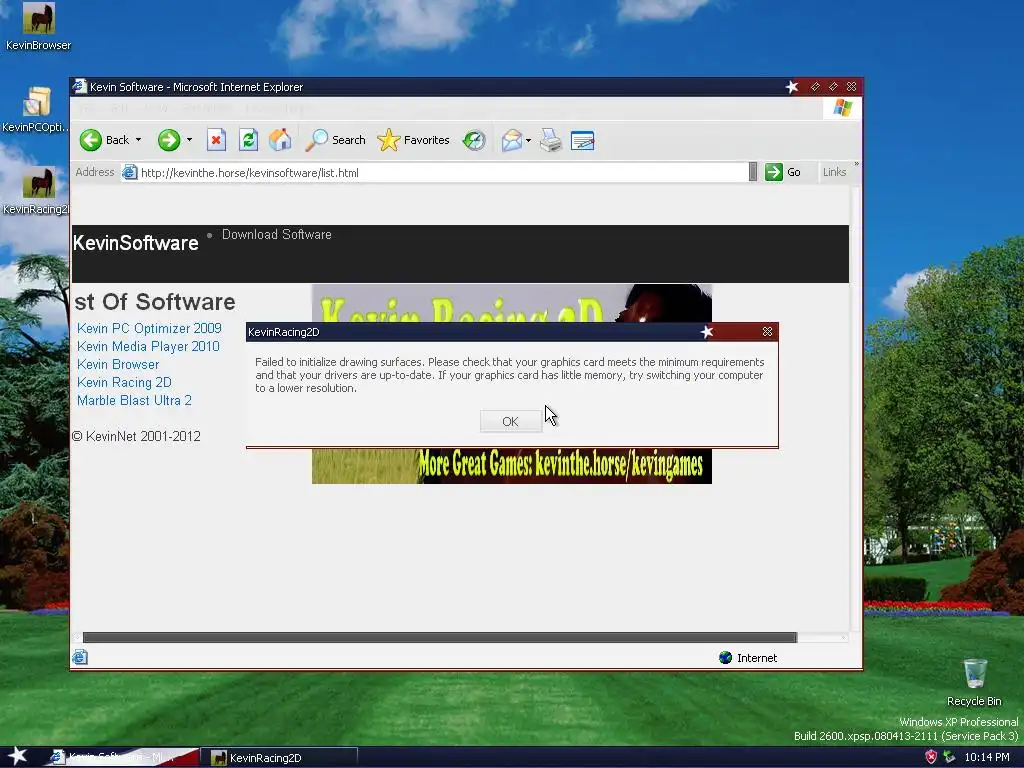Refresh the page with the green arrows icon

coord(248,140)
